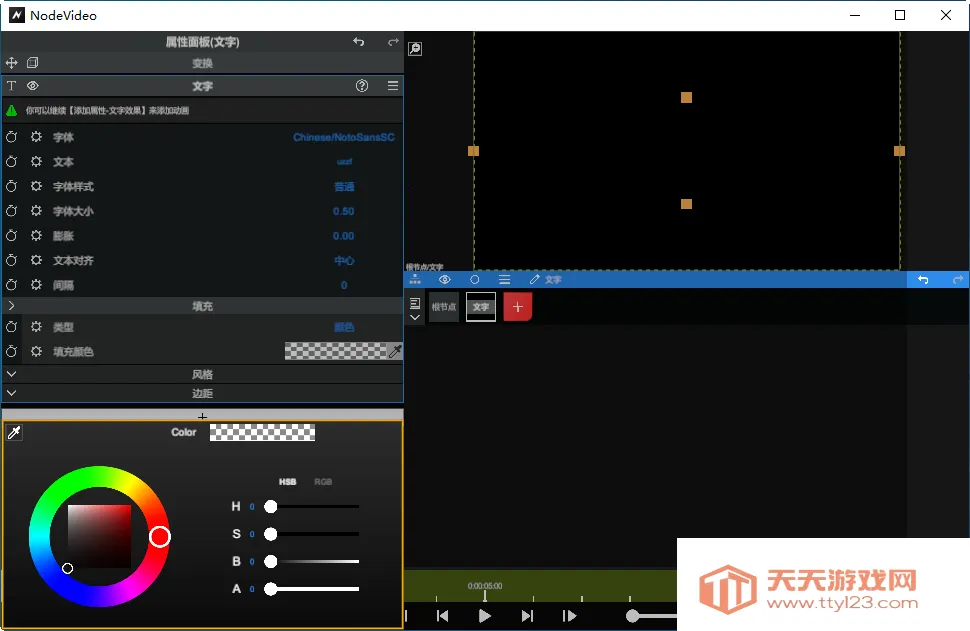Click the Alpha slider handle
The width and height of the screenshot is (970, 631).
click(x=270, y=589)
